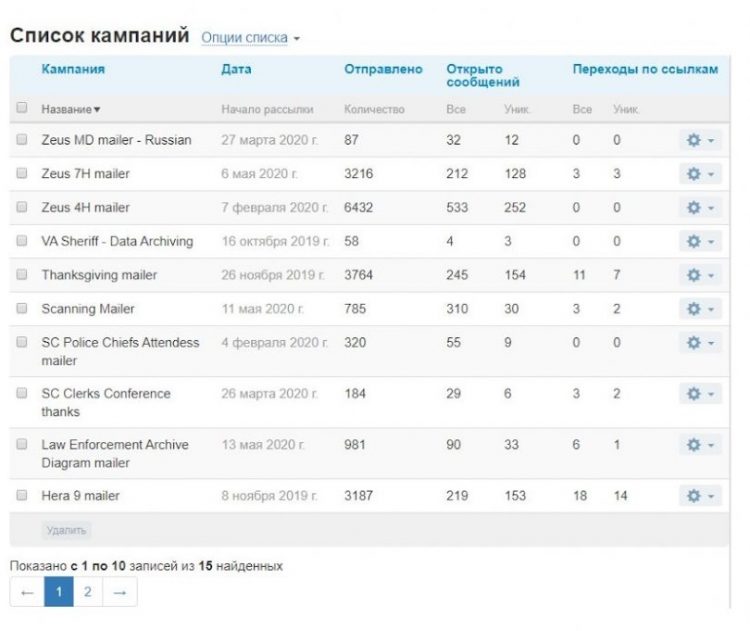Click date 16 октября 2019 г.

click(x=275, y=241)
